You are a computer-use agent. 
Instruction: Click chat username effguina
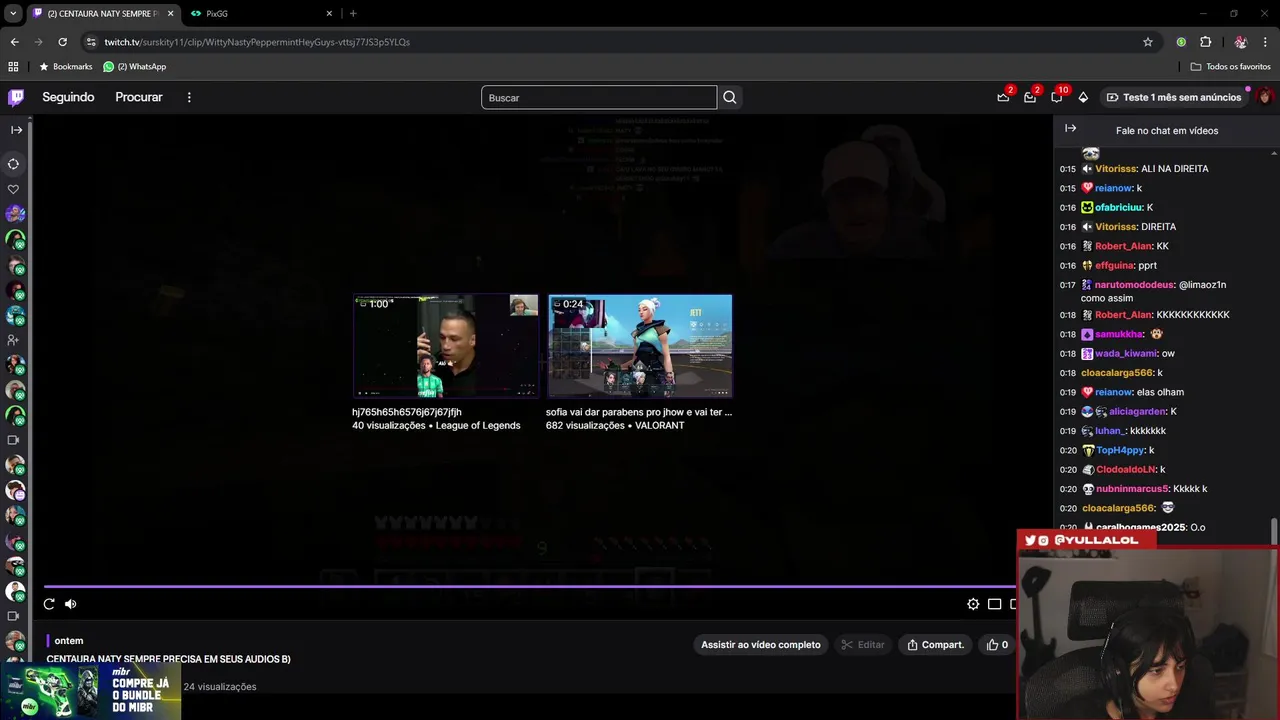(1115, 266)
